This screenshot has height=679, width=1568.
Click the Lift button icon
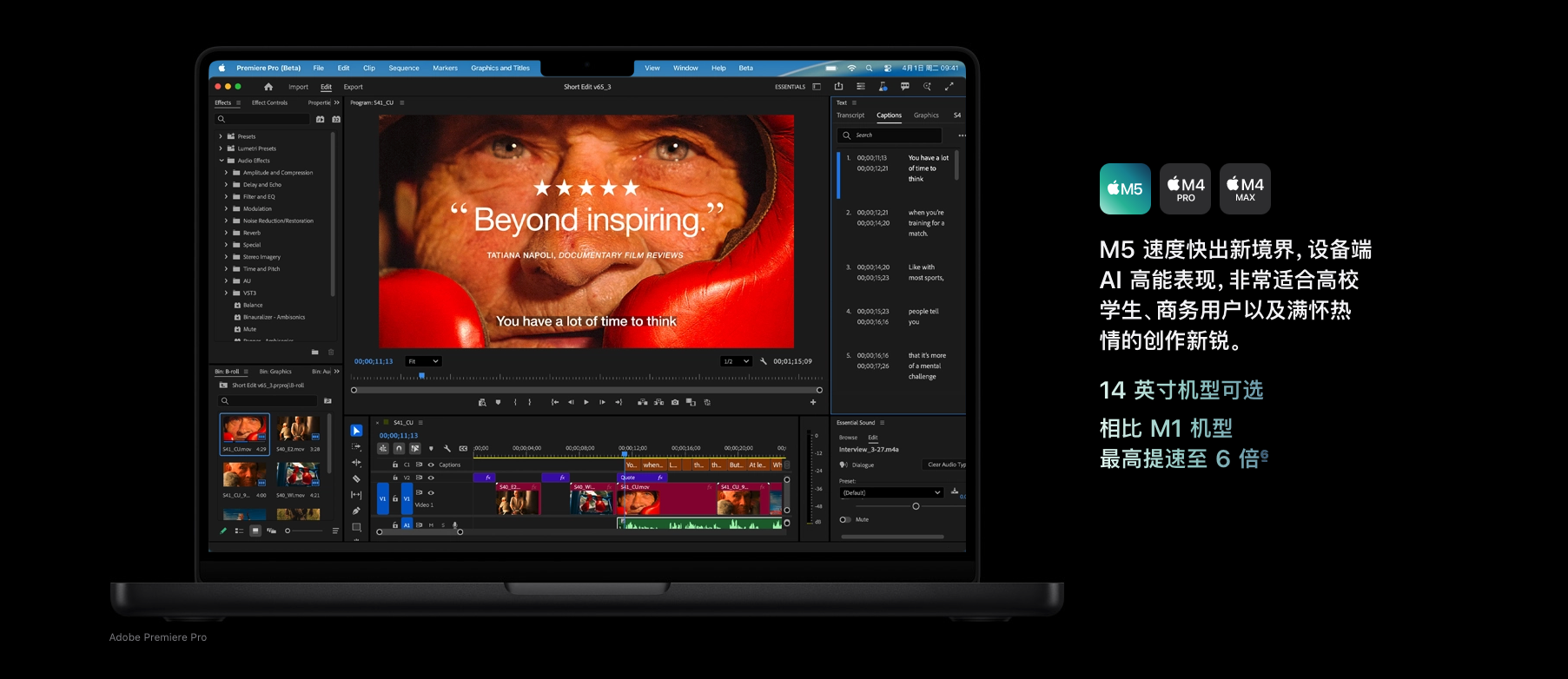coord(643,402)
